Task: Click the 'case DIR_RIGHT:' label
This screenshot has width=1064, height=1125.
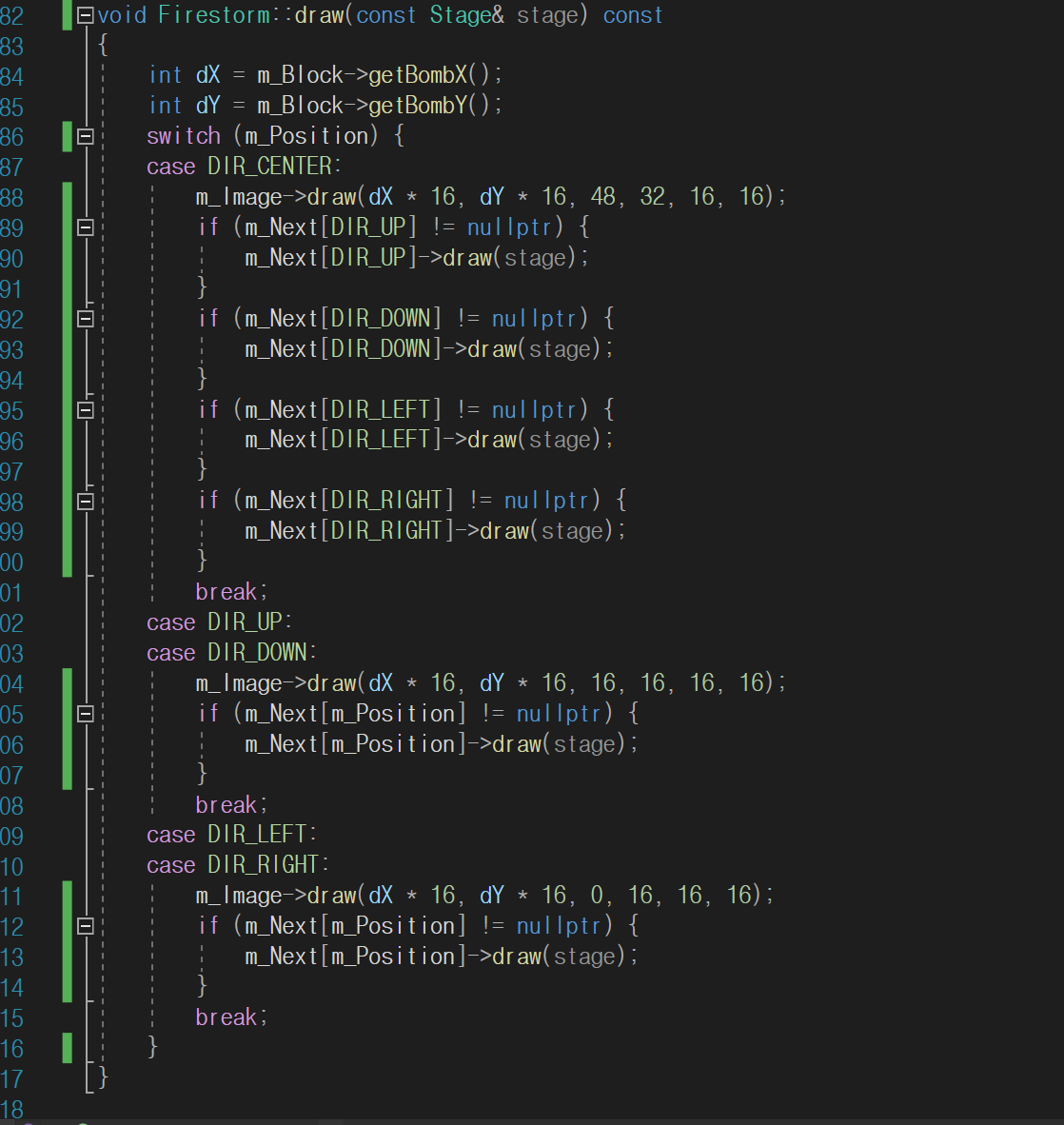Action: (x=238, y=865)
